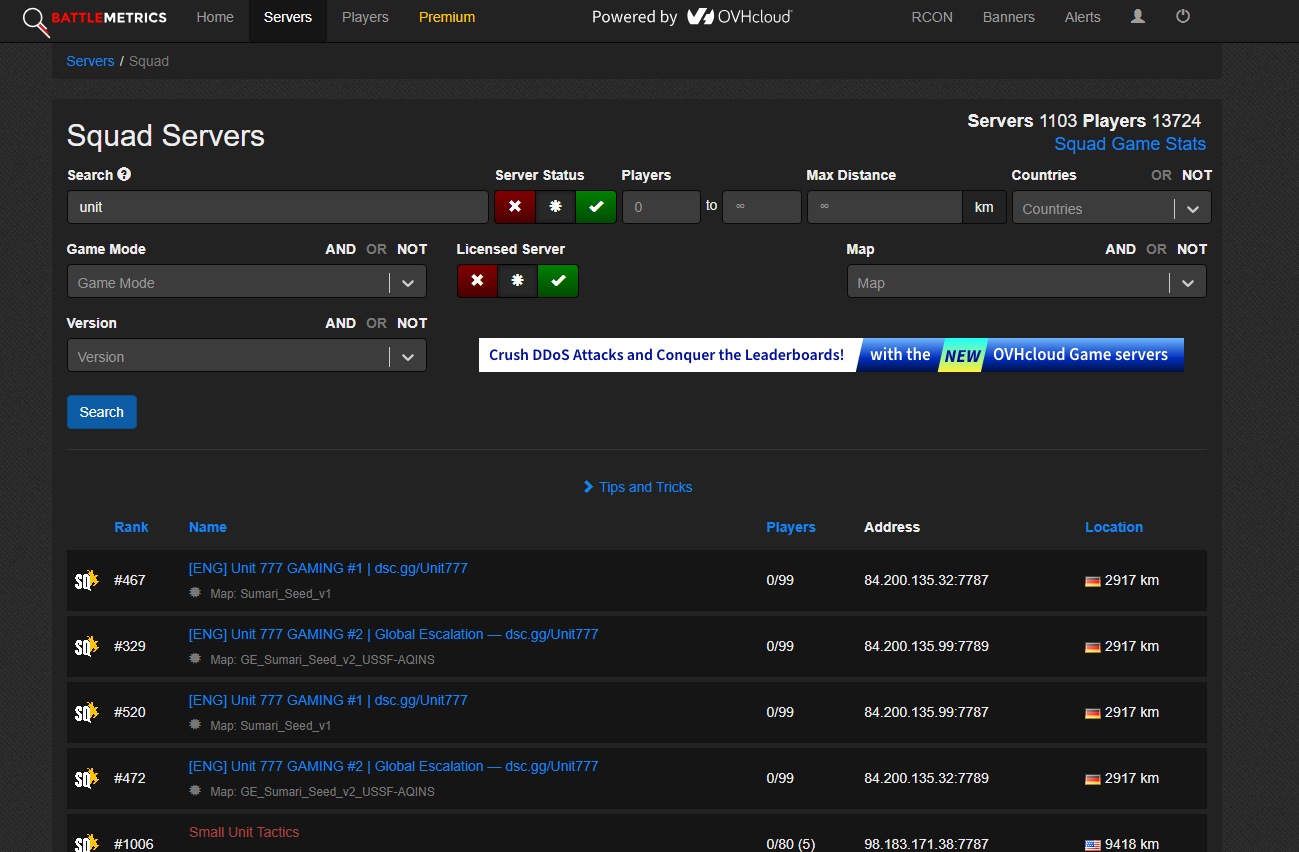Go to the Players nav tab

[365, 17]
